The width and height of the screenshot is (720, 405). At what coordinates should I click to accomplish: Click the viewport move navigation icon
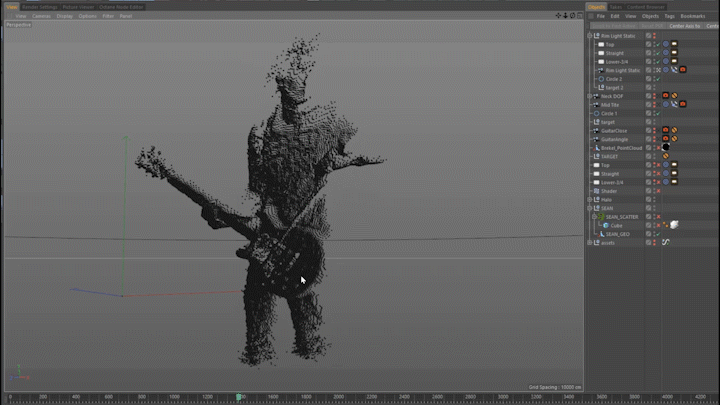click(558, 16)
